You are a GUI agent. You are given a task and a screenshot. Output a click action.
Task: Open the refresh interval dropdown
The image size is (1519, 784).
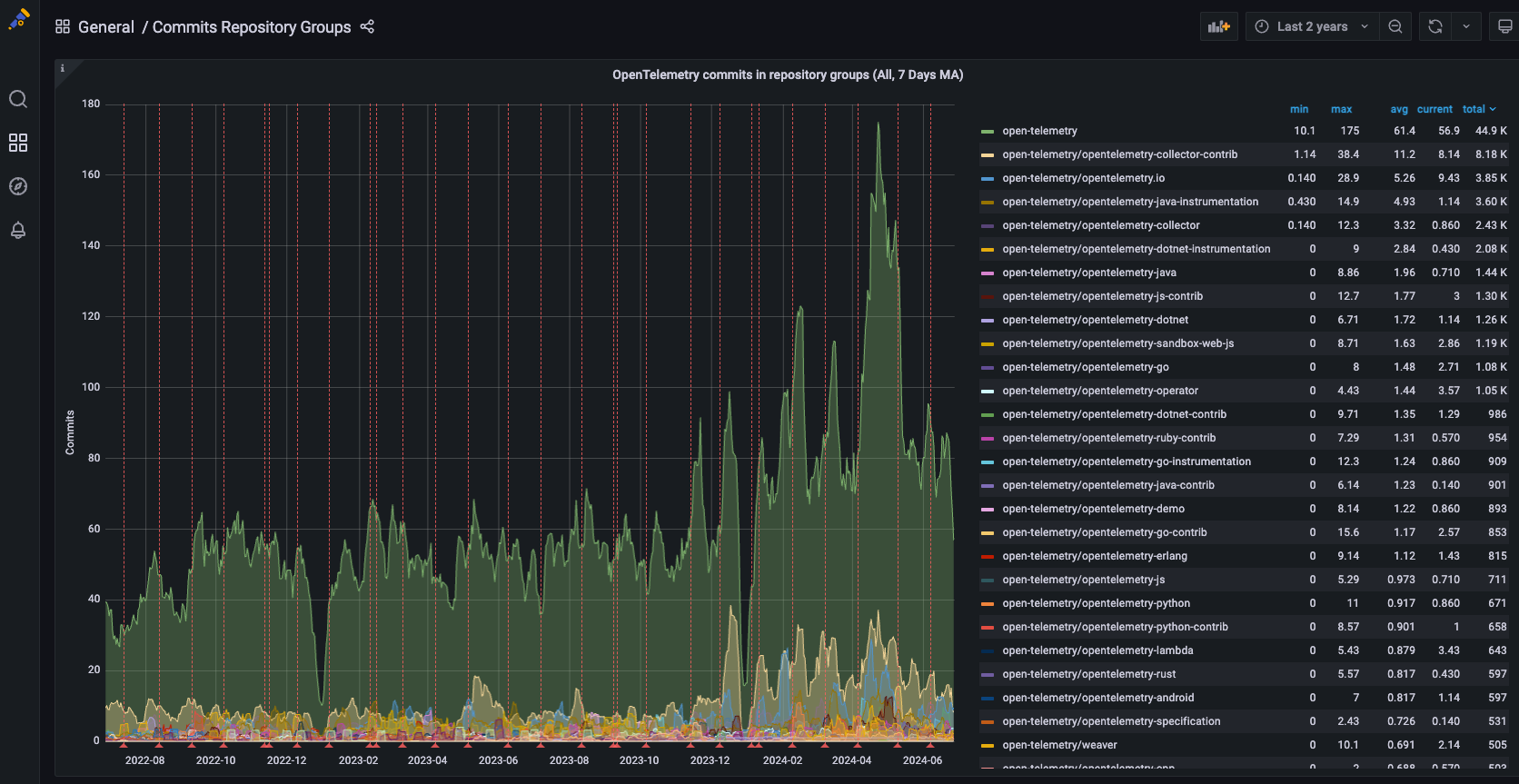1466,26
